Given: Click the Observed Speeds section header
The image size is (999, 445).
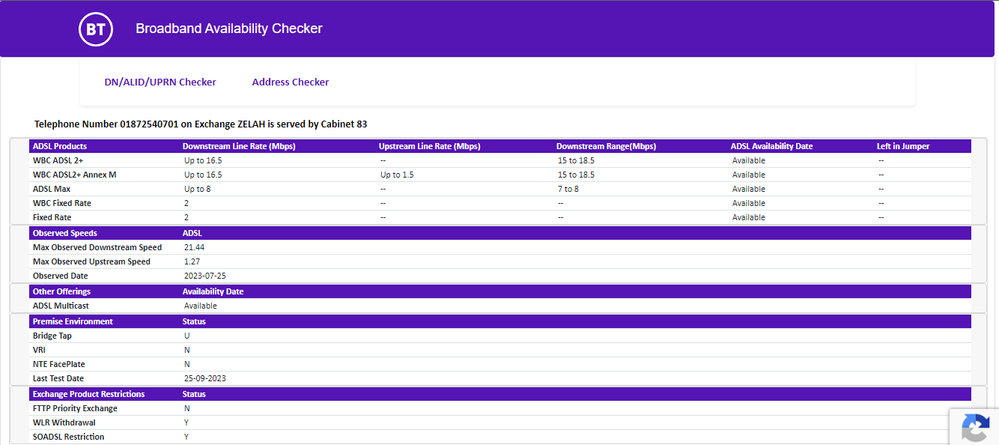Looking at the screenshot, I should pyautogui.click(x=65, y=233).
